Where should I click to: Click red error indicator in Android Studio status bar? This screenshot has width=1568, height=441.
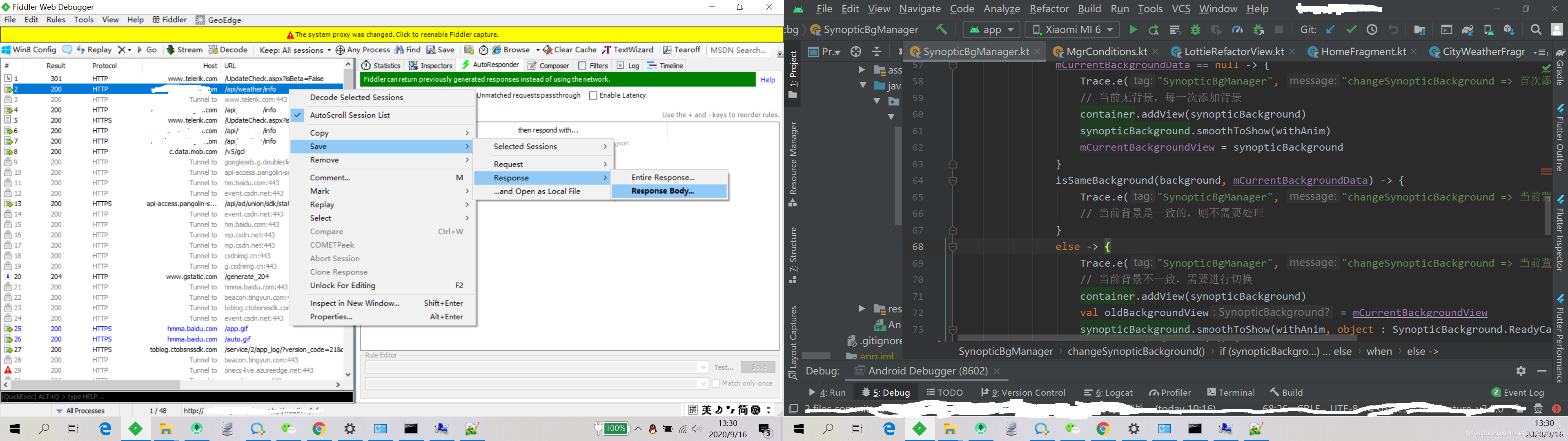(x=1557, y=409)
